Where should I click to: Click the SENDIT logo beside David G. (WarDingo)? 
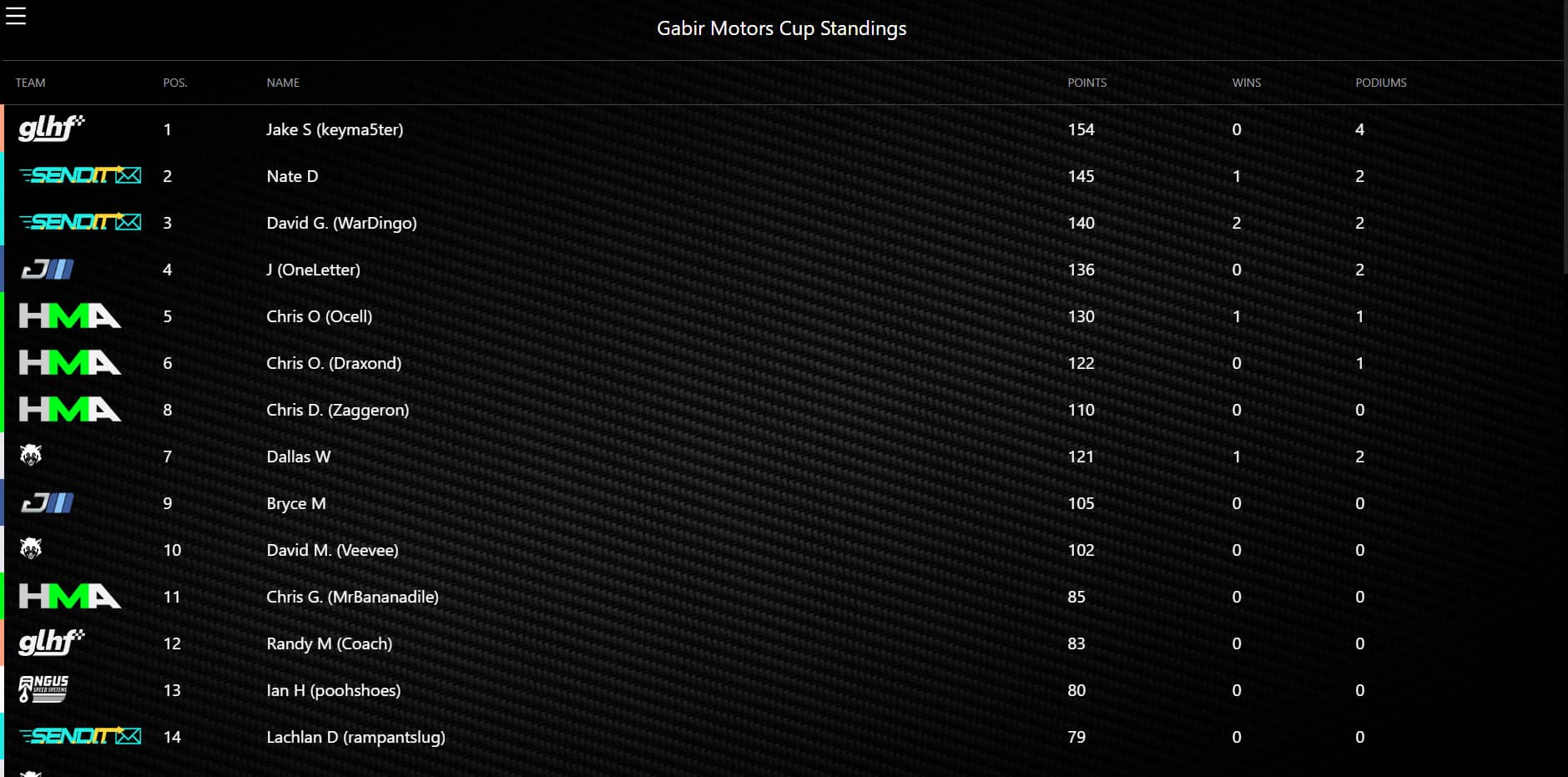point(79,222)
